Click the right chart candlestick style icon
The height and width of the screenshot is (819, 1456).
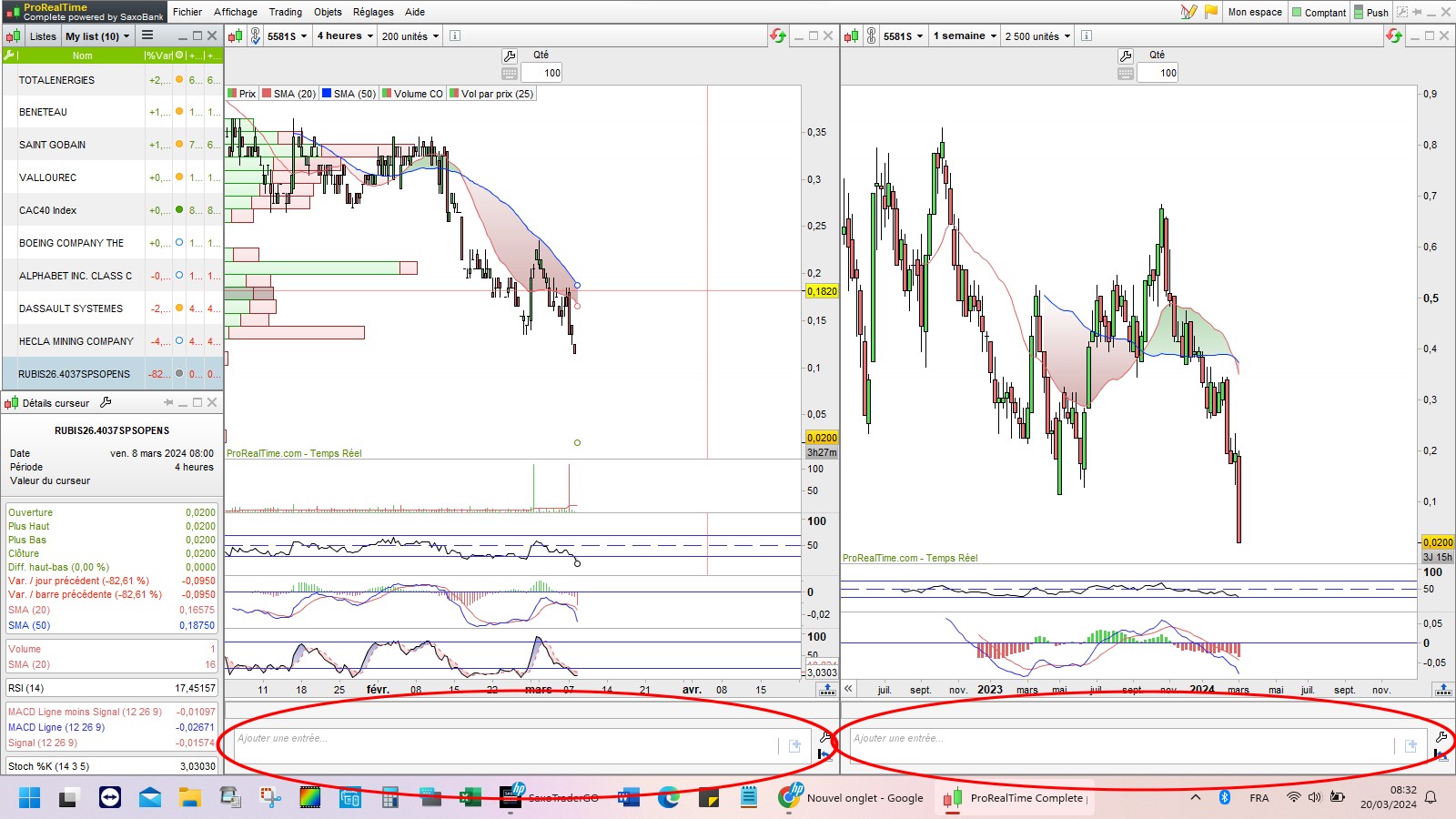click(851, 36)
